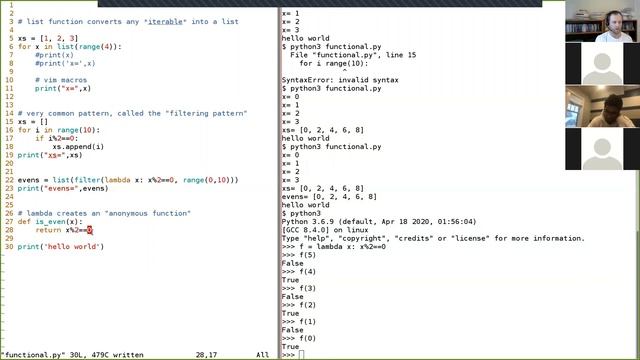Click the 'All' scroll indicator in vim status
This screenshot has width=640, height=360.
pyautogui.click(x=262, y=355)
